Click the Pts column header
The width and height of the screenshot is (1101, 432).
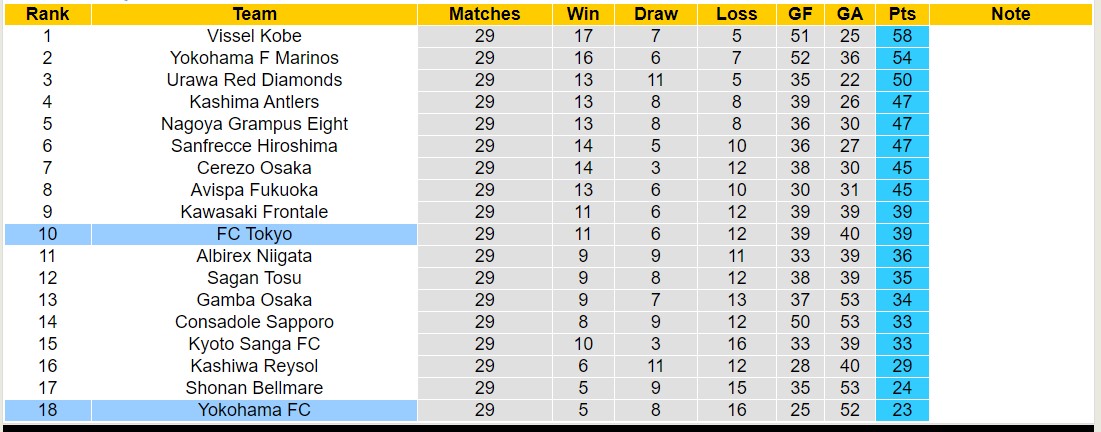click(903, 14)
